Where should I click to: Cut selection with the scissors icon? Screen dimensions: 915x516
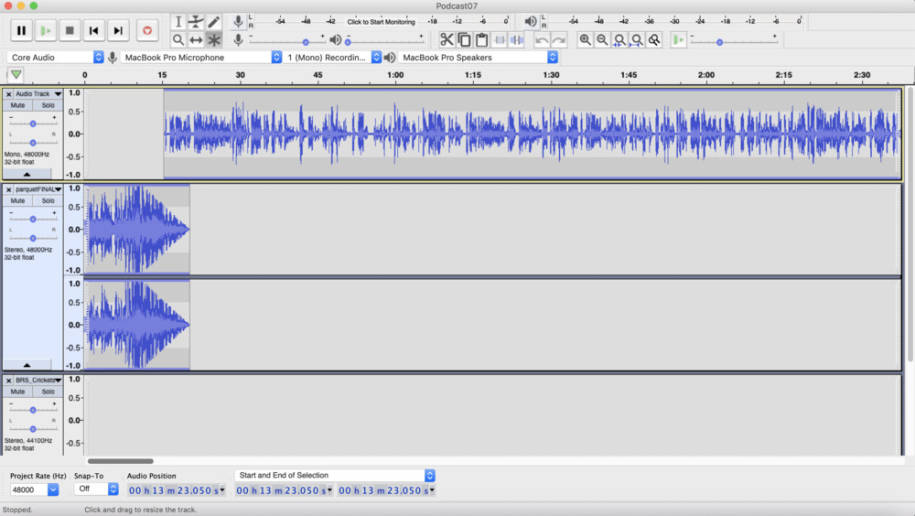point(446,40)
